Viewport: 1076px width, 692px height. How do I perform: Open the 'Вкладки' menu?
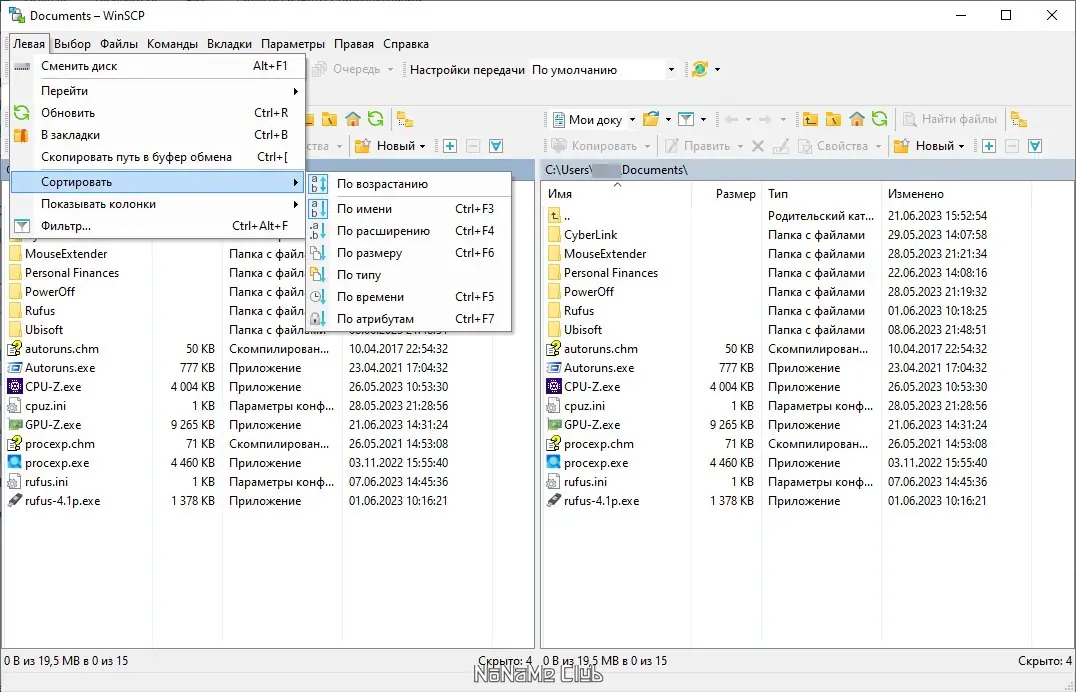pyautogui.click(x=229, y=44)
